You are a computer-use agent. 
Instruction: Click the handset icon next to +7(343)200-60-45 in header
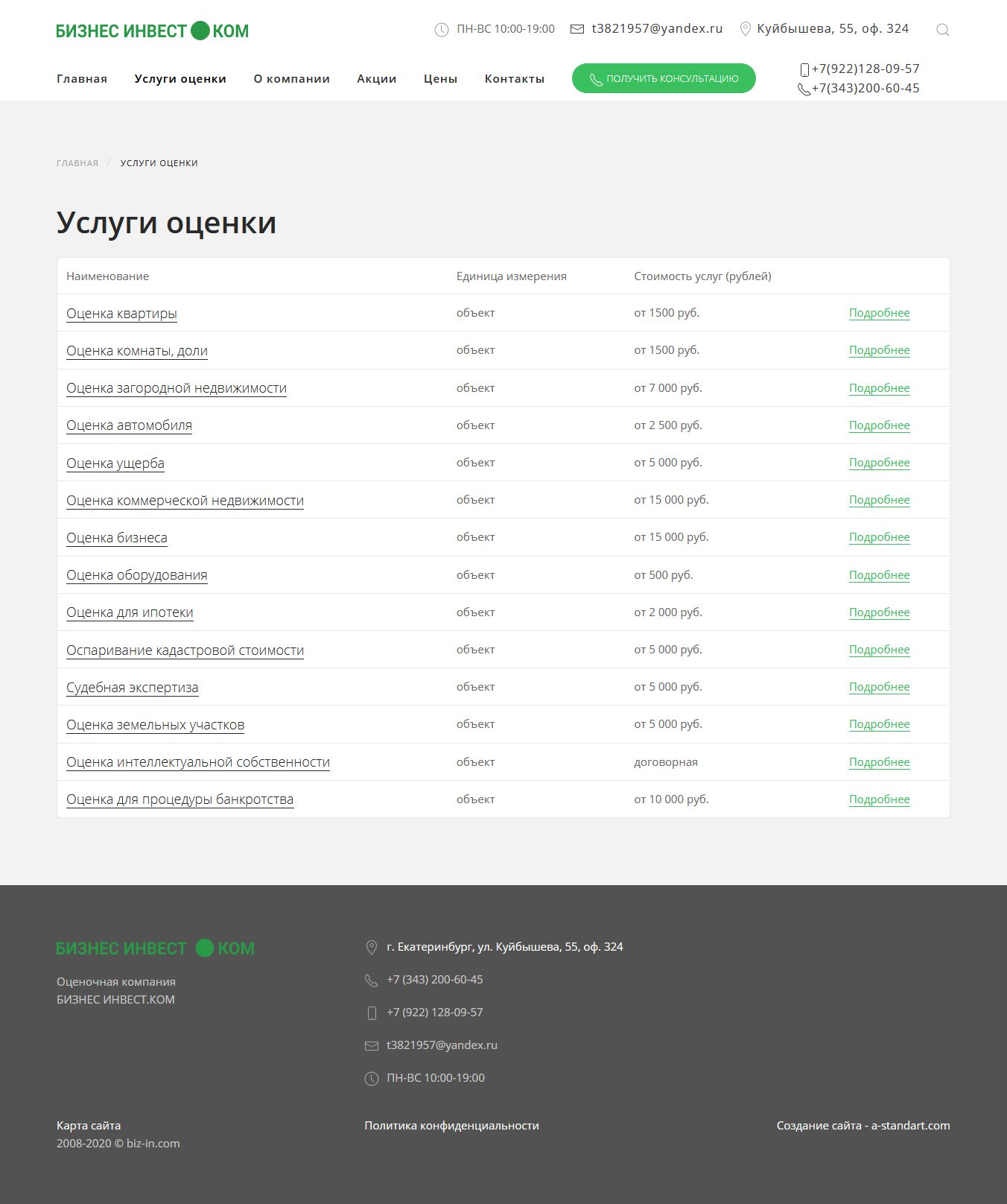tap(804, 89)
